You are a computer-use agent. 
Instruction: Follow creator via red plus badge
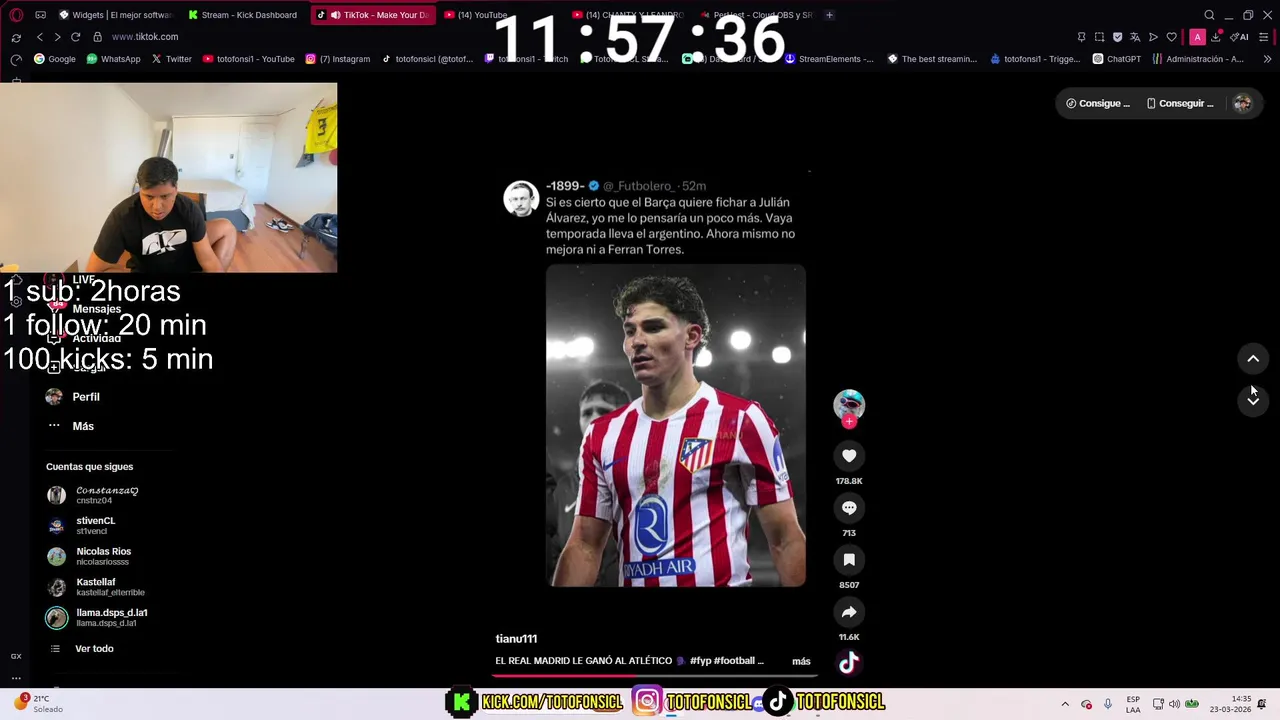849,422
